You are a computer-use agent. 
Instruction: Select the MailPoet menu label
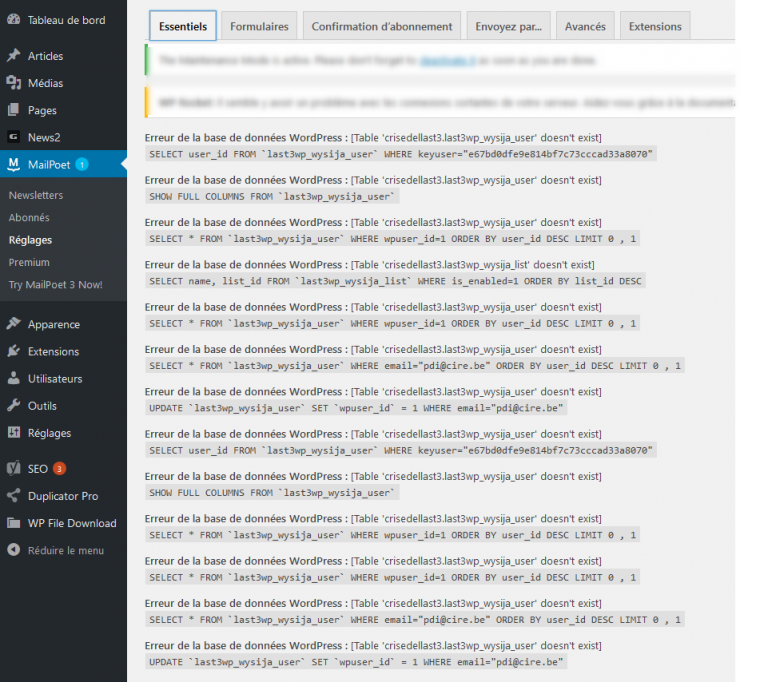(x=49, y=164)
